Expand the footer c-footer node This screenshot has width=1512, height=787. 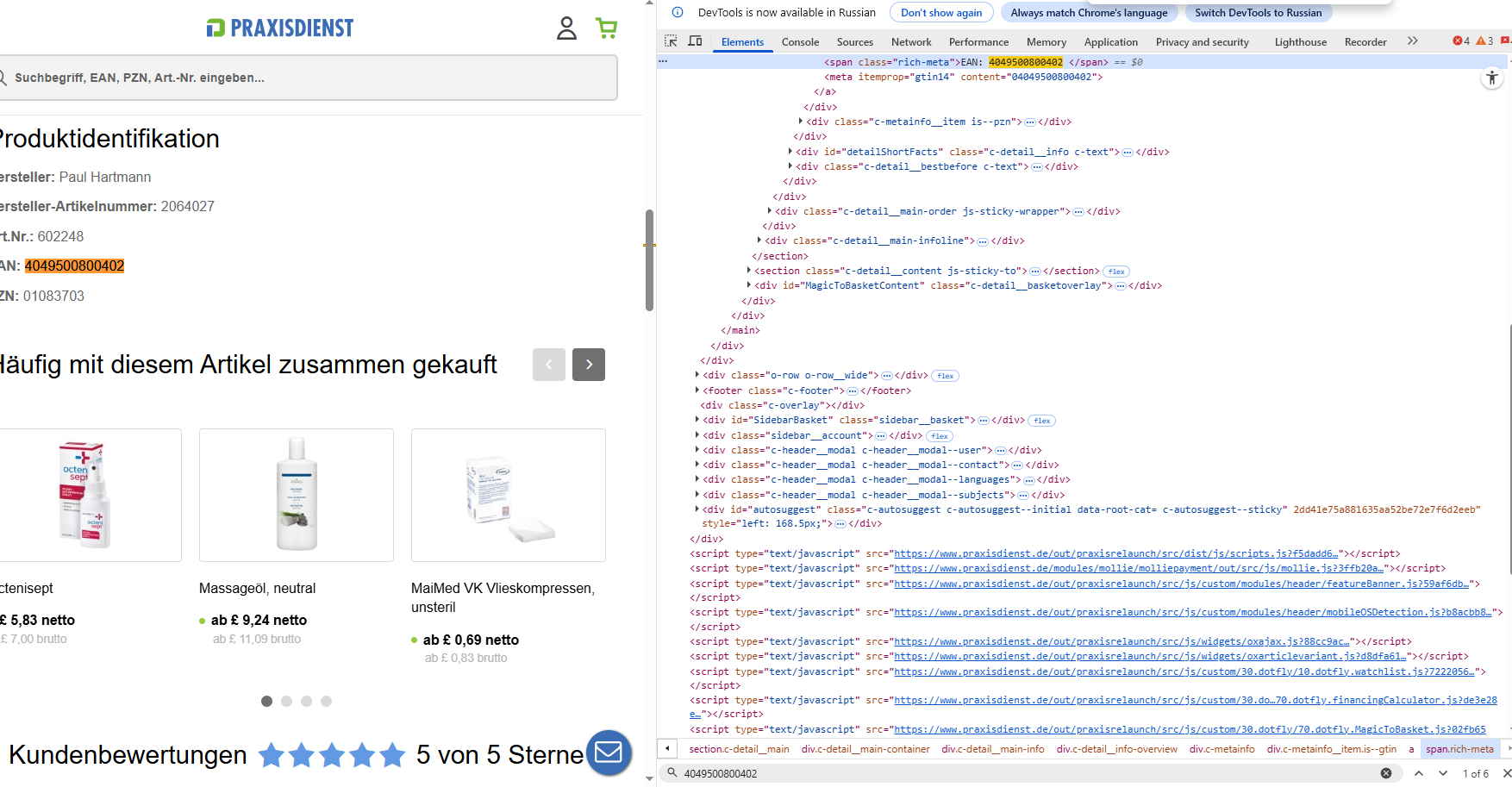tap(697, 390)
